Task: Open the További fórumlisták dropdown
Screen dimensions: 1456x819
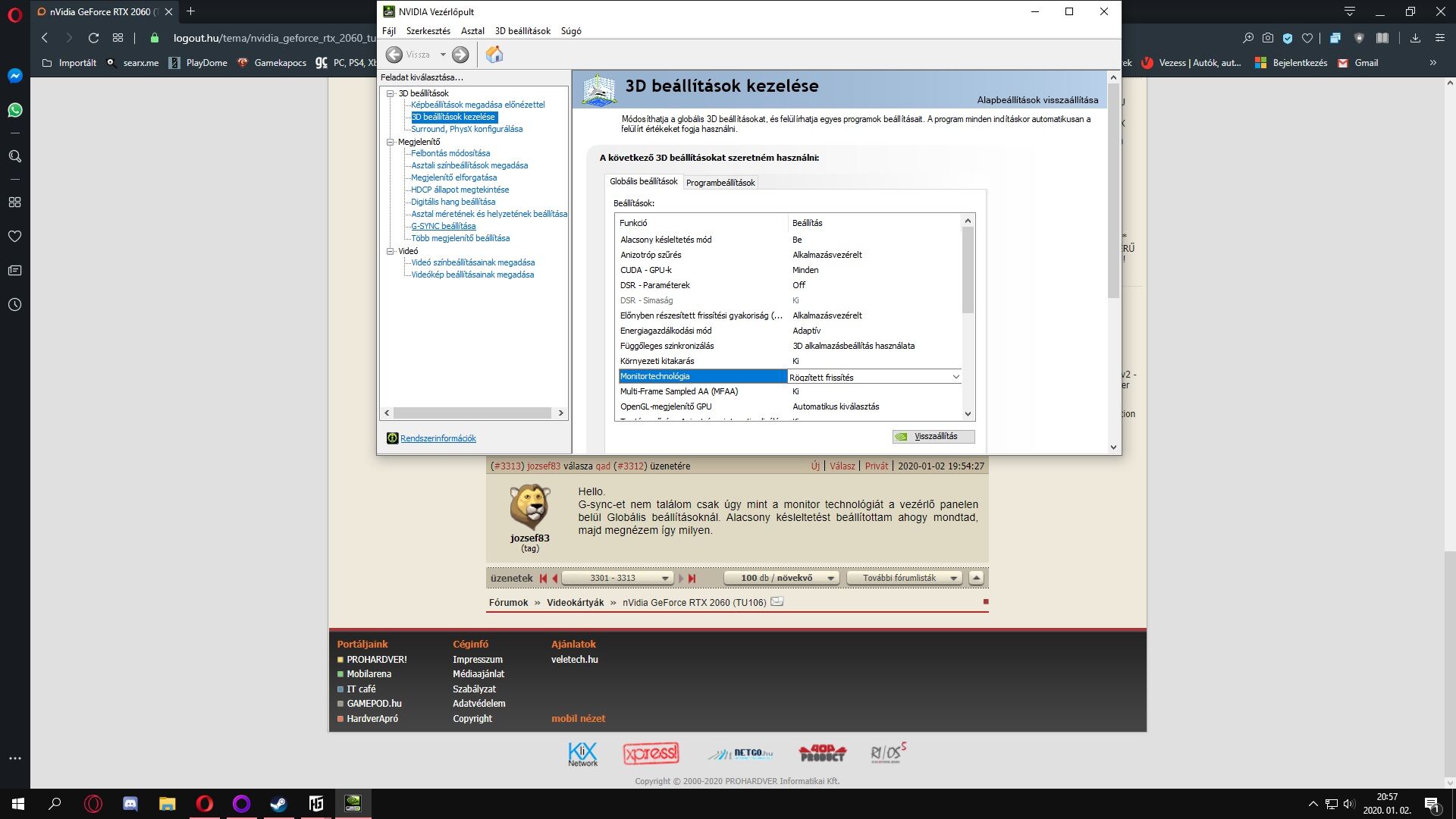Action: point(904,578)
